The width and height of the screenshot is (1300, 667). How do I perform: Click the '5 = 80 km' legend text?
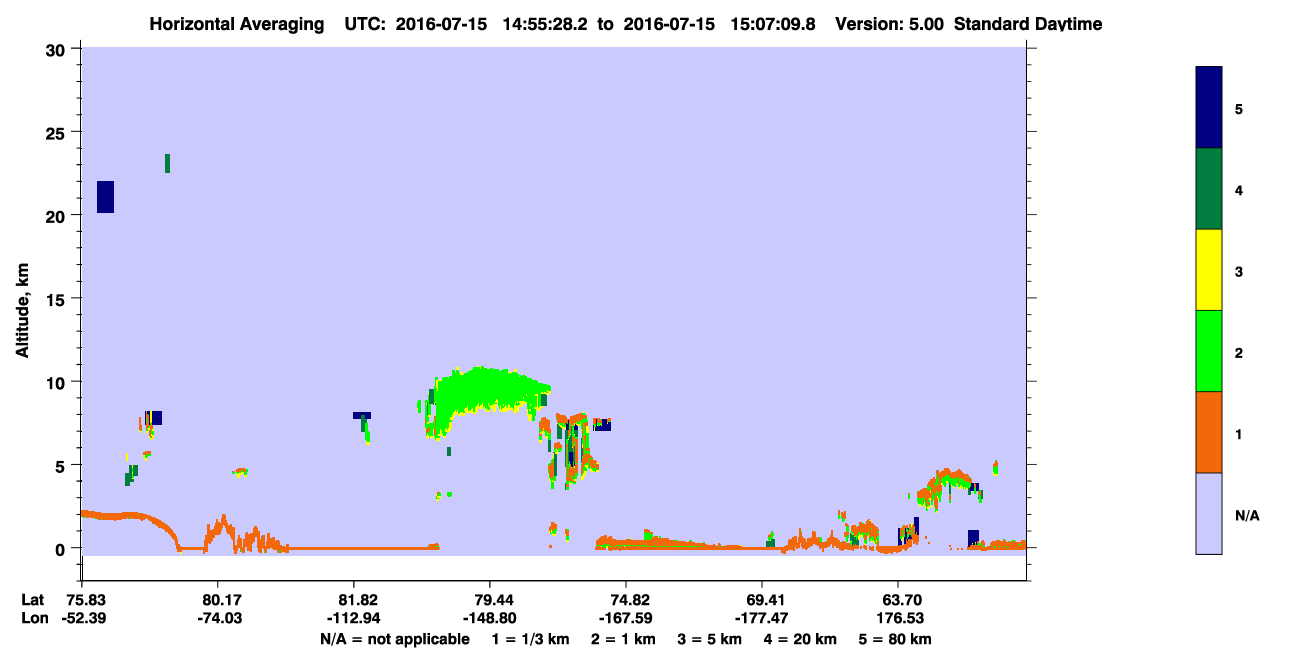[x=897, y=638]
